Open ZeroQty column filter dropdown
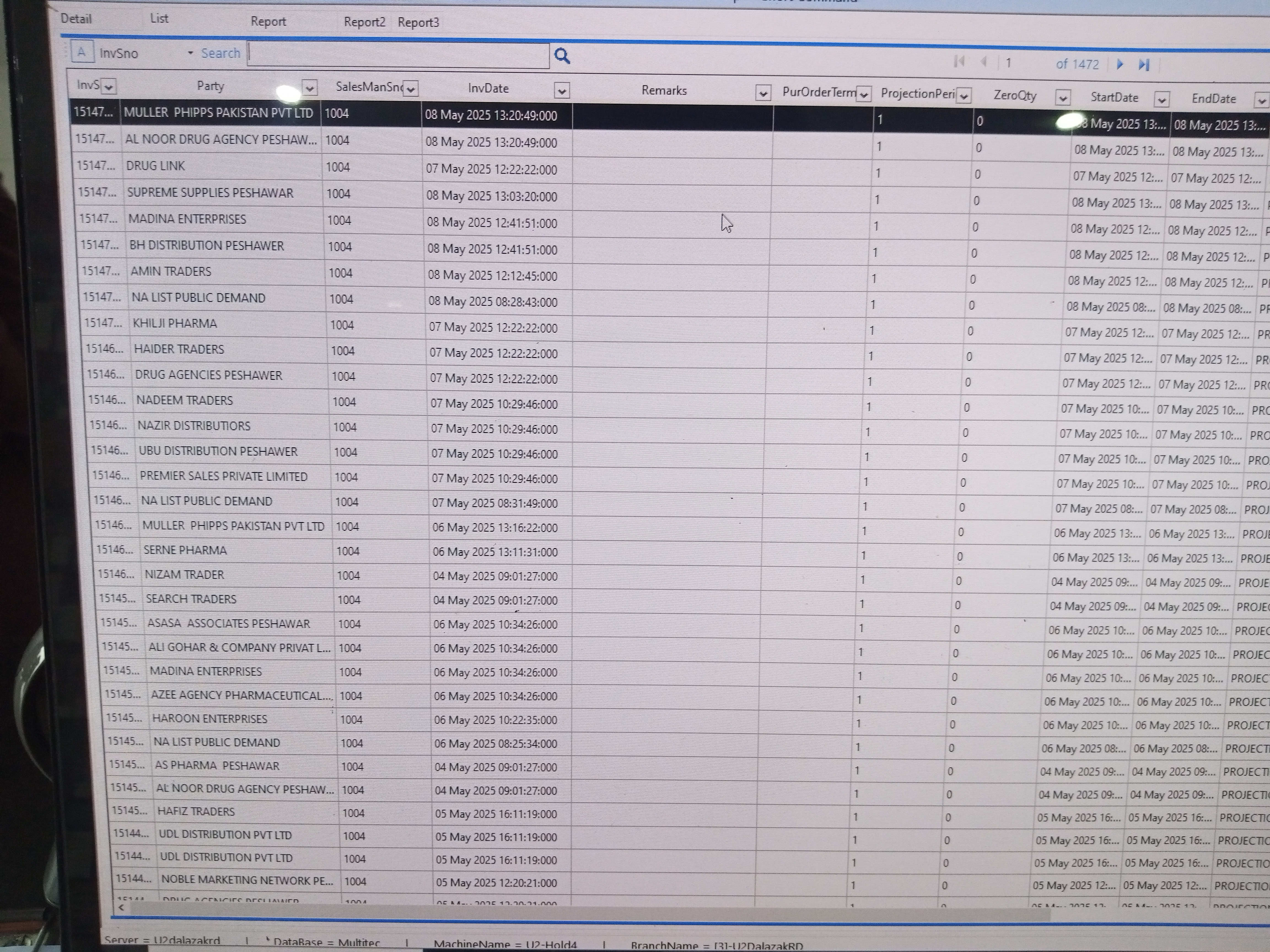The height and width of the screenshot is (952, 1270). pos(1062,98)
